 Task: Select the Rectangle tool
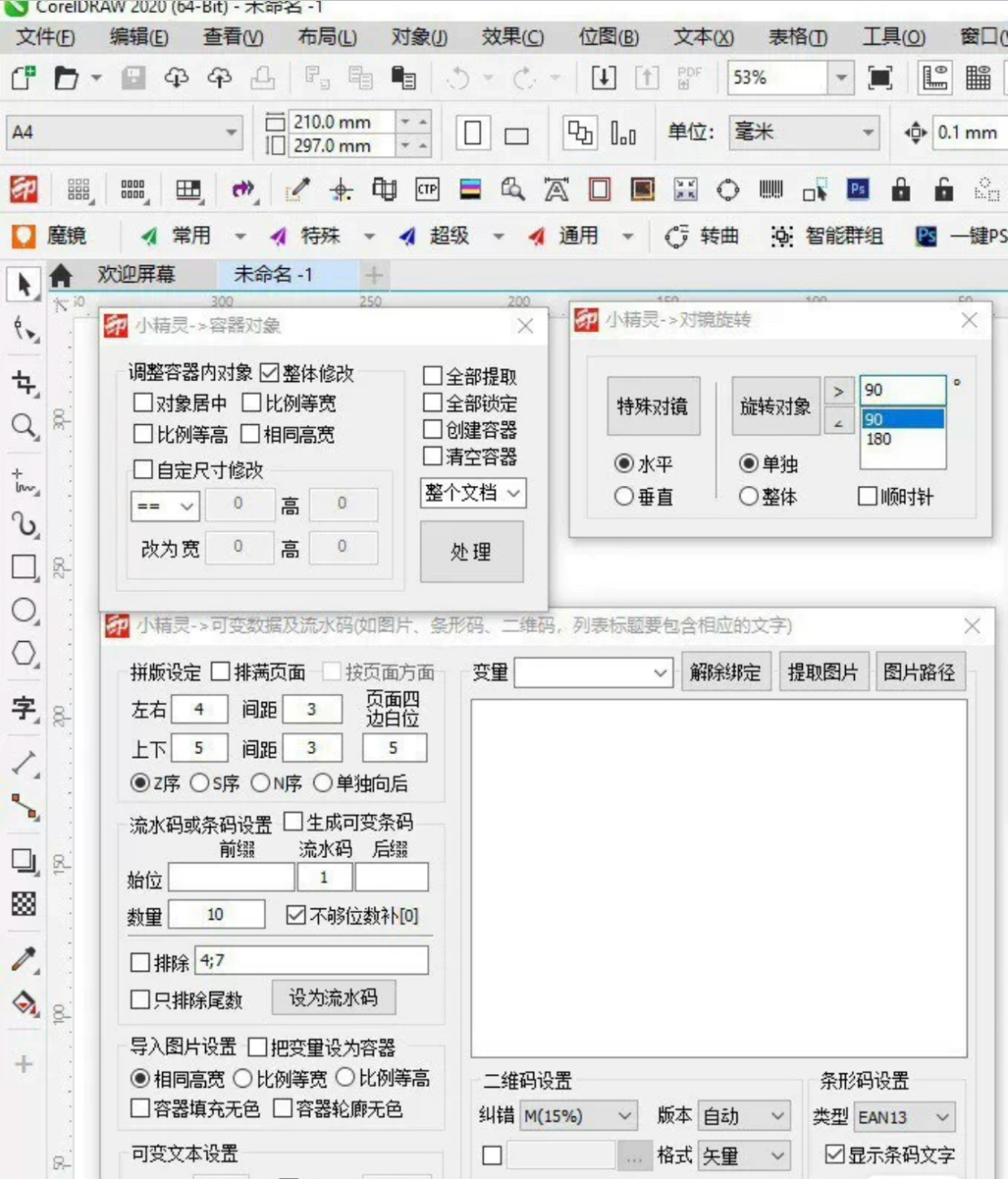24,567
